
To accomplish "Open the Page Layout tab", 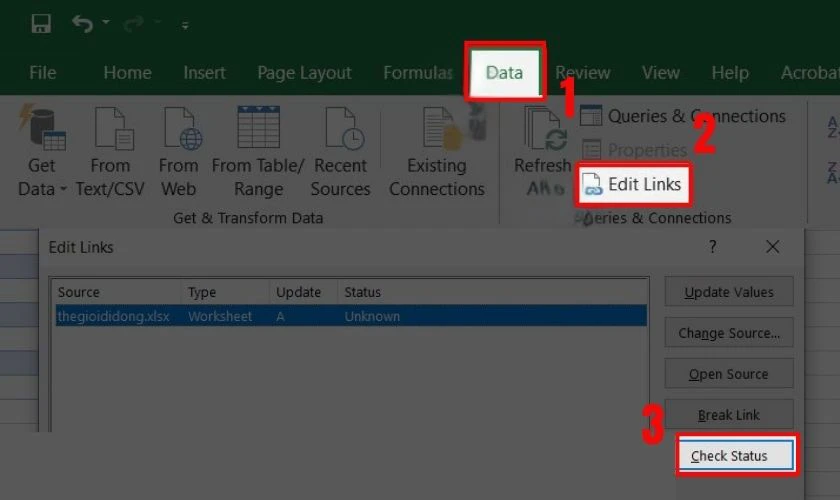I will (x=304, y=72).
